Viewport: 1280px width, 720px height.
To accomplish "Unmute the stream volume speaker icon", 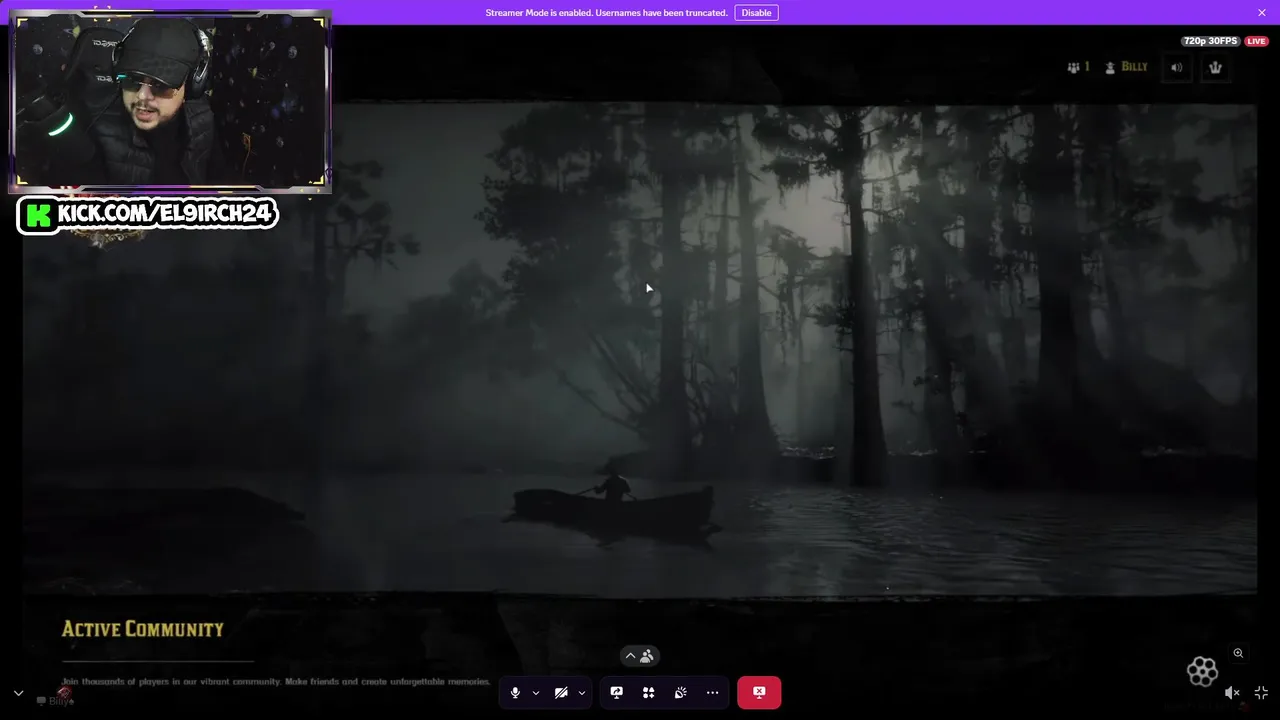I will [x=1232, y=692].
